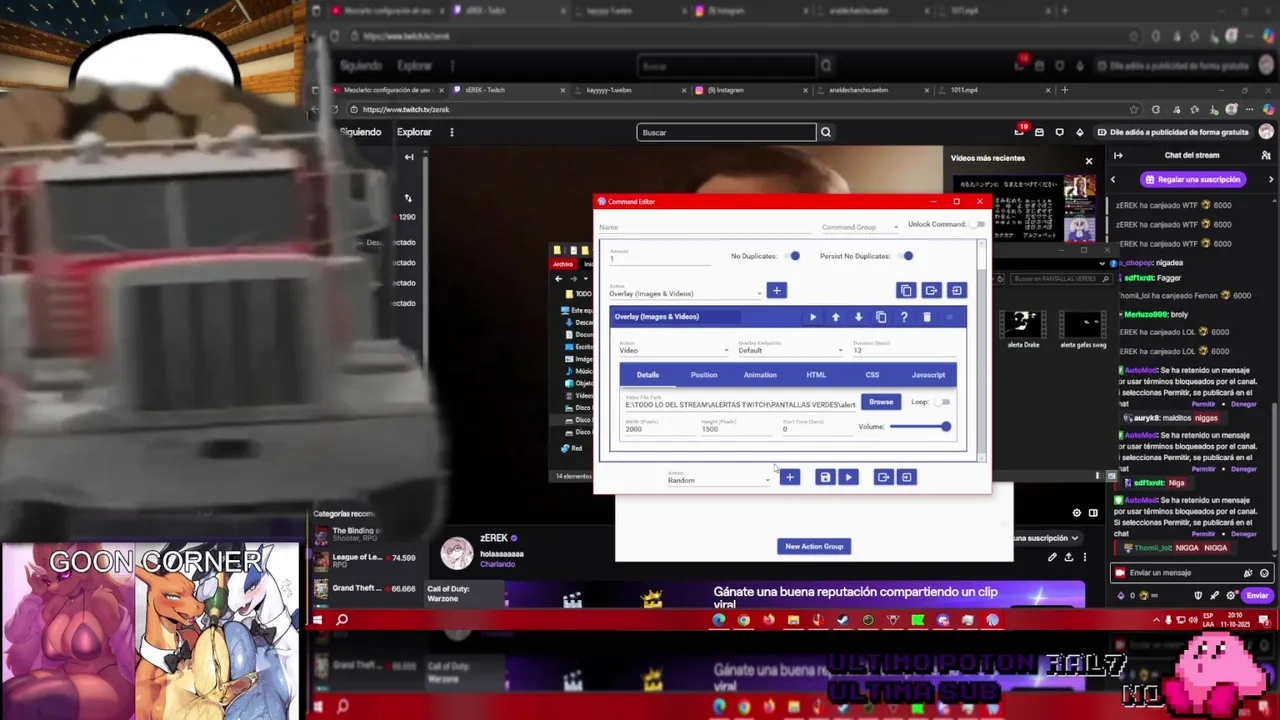Open help for the Overlay action

(x=904, y=317)
